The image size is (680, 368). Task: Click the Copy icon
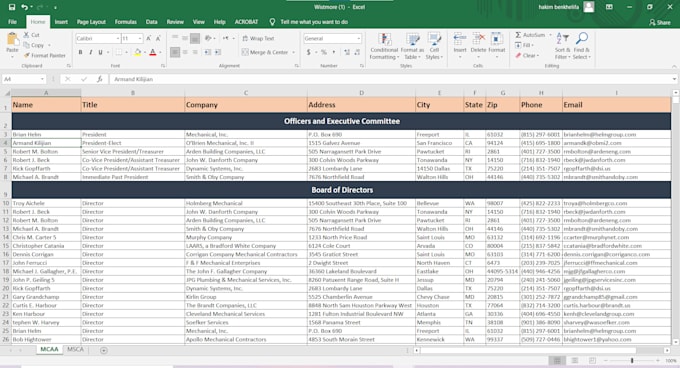(x=26, y=45)
